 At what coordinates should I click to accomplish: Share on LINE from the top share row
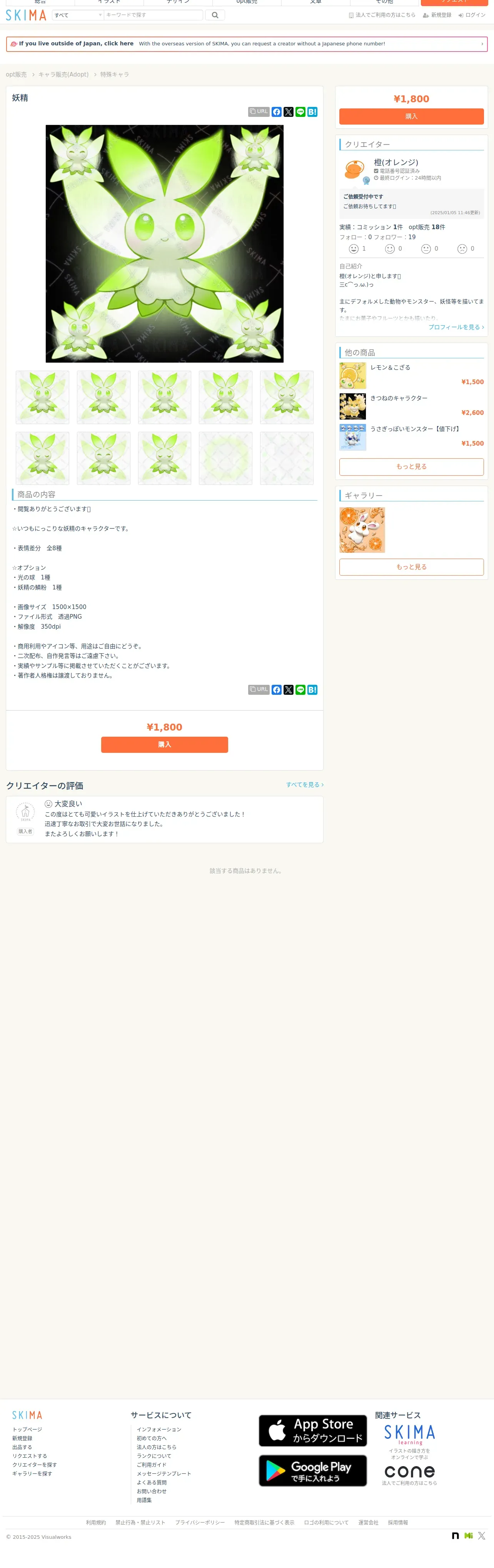point(300,112)
